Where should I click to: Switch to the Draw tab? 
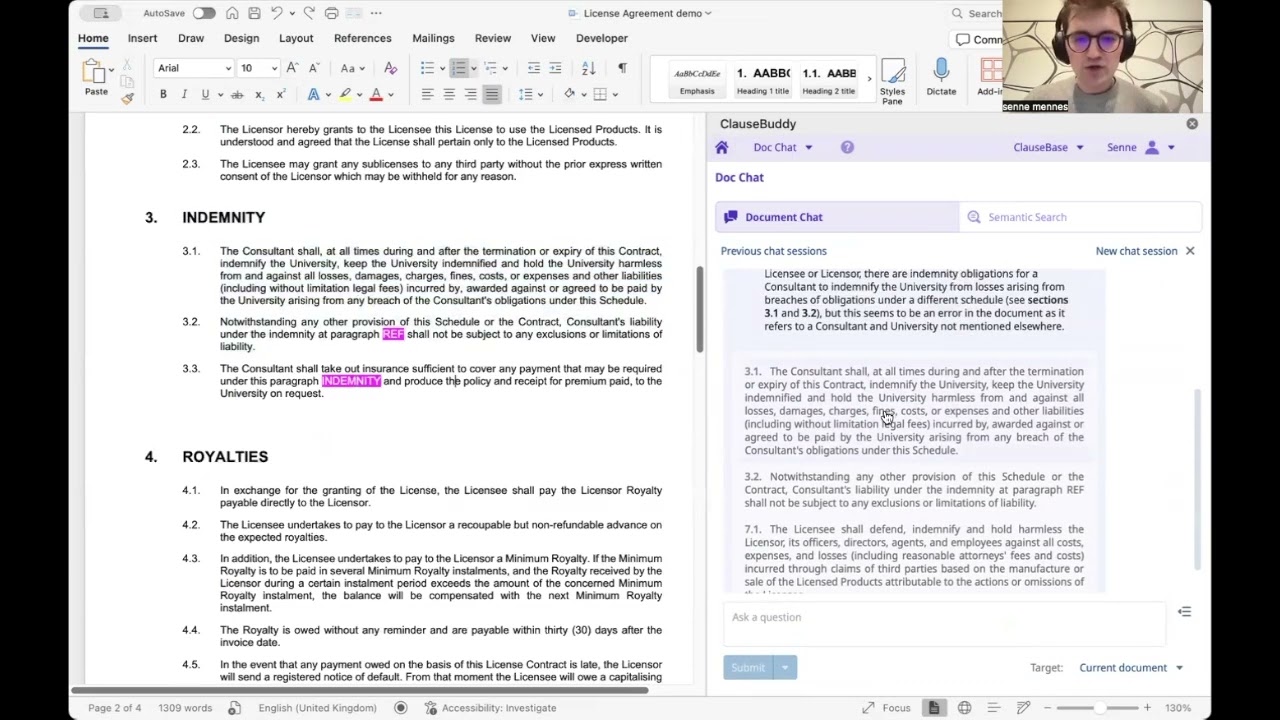pos(191,38)
